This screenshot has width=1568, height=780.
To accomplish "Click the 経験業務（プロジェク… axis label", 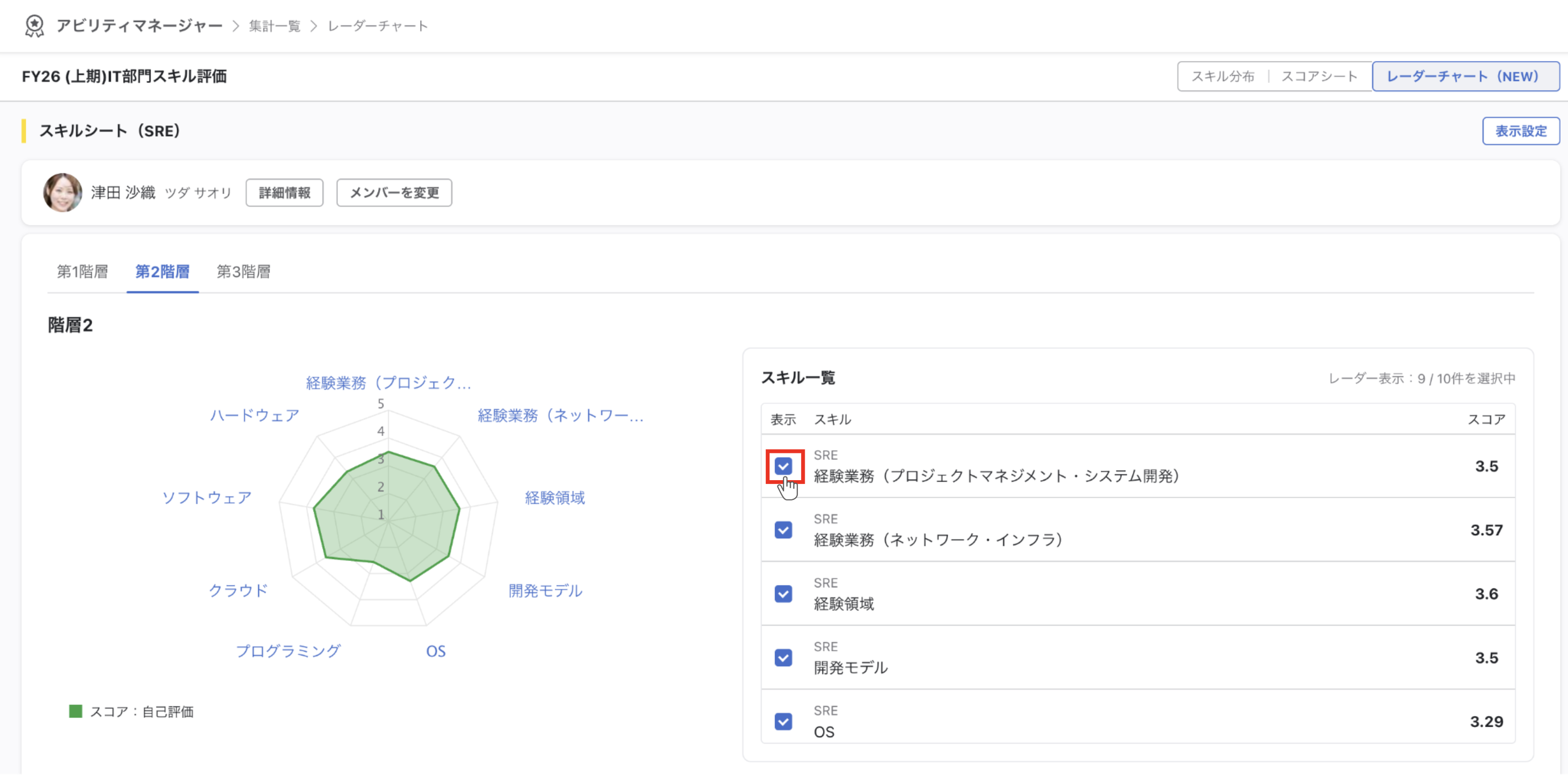I will (388, 383).
